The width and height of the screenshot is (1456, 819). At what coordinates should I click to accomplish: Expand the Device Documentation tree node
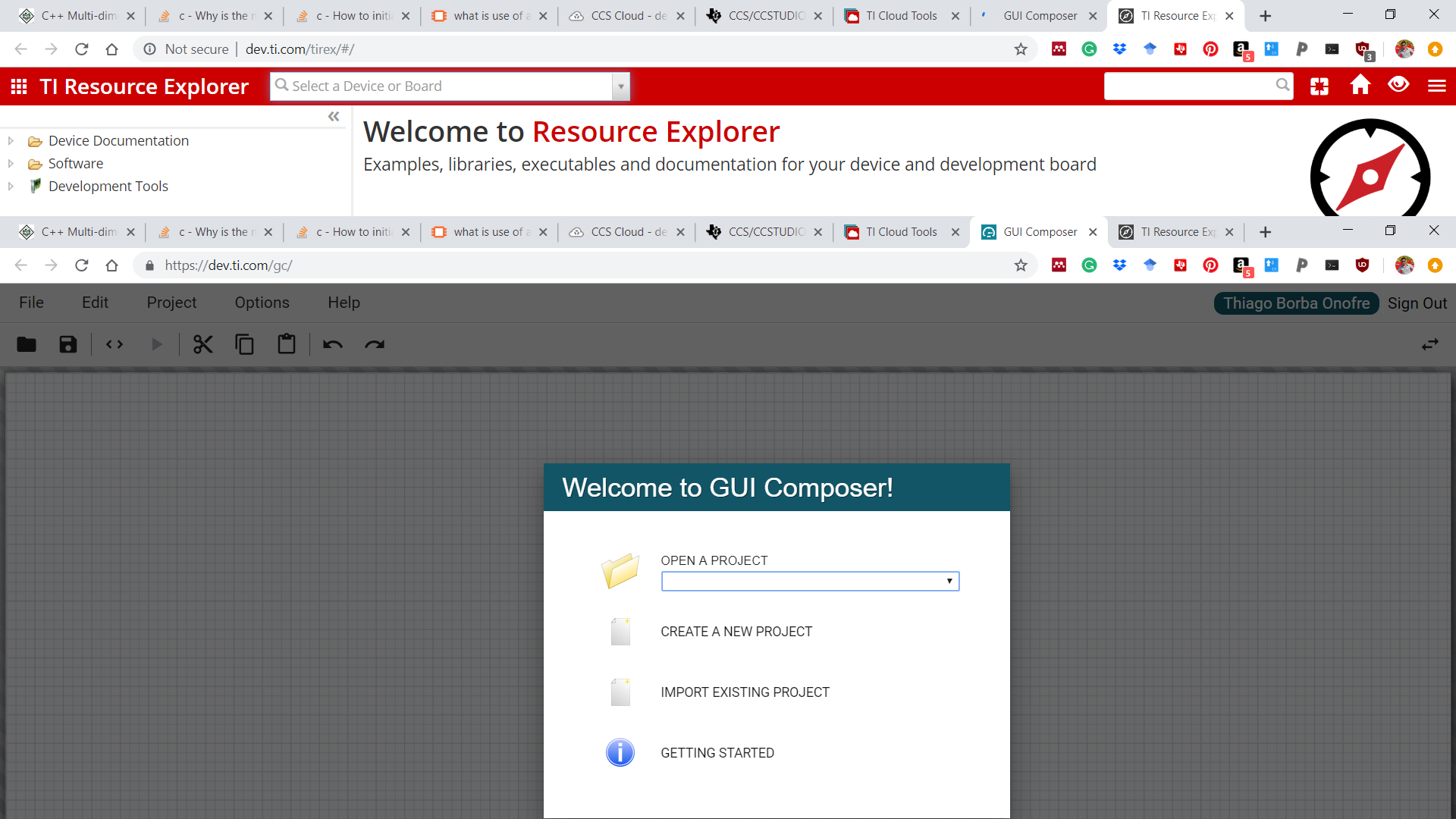[11, 141]
